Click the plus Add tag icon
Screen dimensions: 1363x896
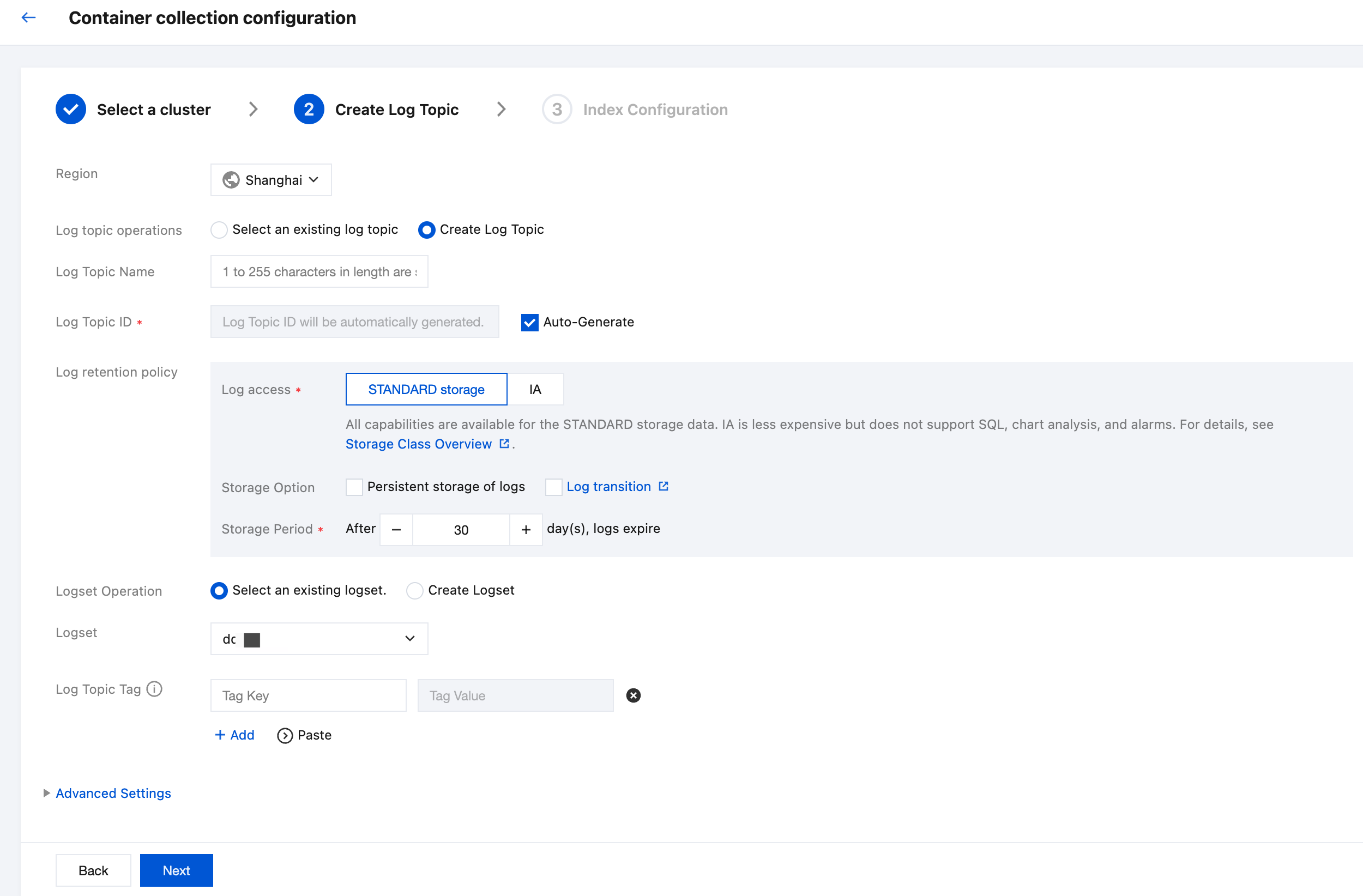click(220, 735)
